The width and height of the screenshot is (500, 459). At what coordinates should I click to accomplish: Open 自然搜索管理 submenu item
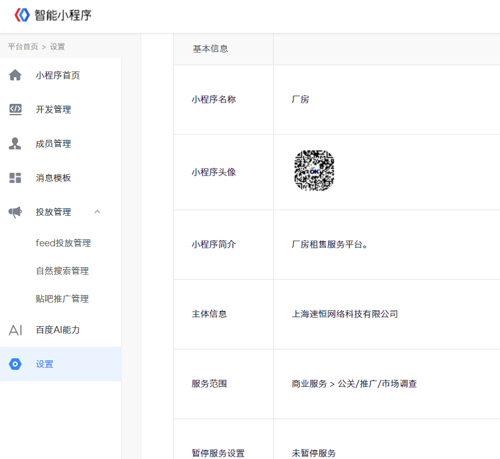tap(62, 271)
